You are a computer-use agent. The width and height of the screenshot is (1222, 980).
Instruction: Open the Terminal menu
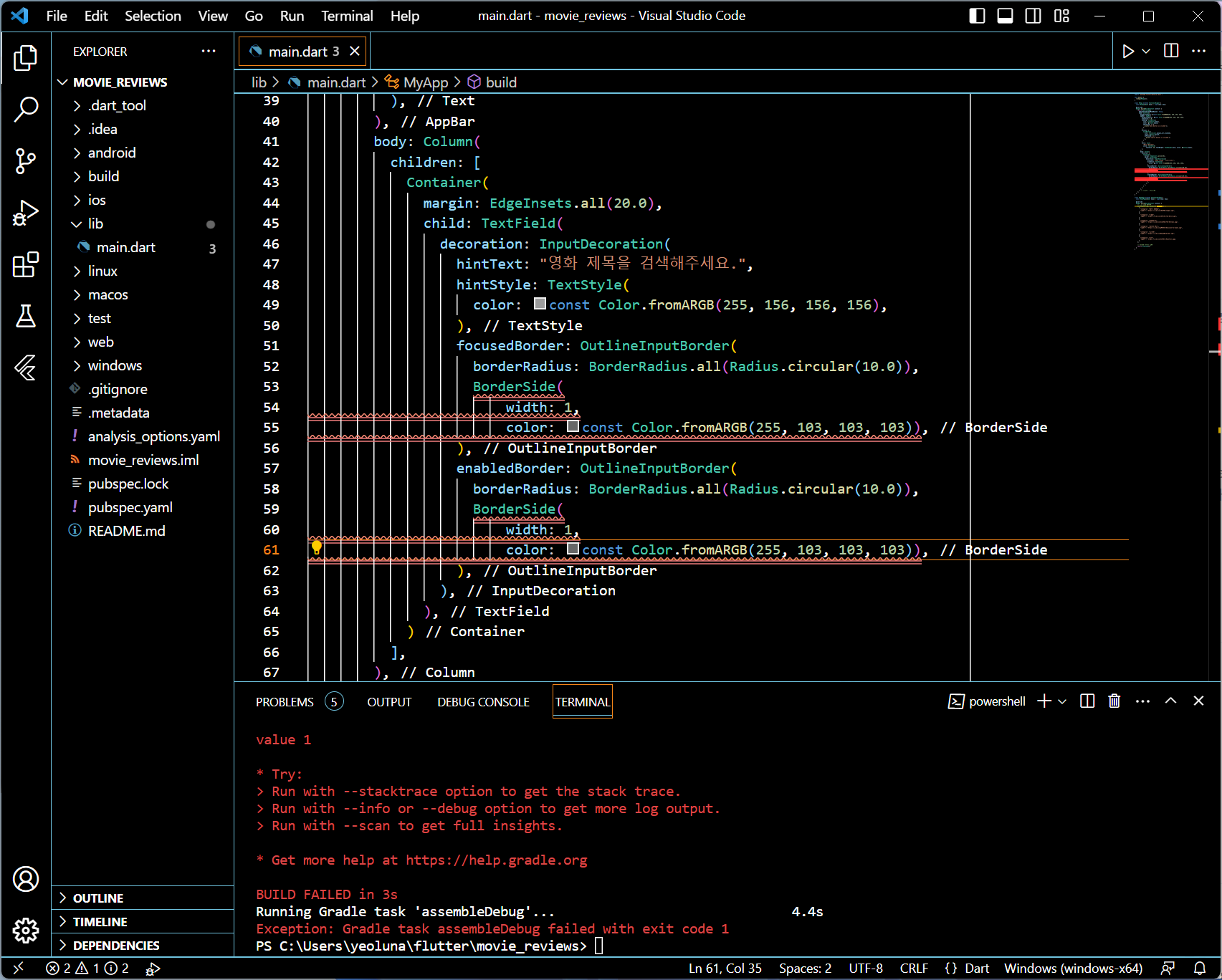click(347, 16)
